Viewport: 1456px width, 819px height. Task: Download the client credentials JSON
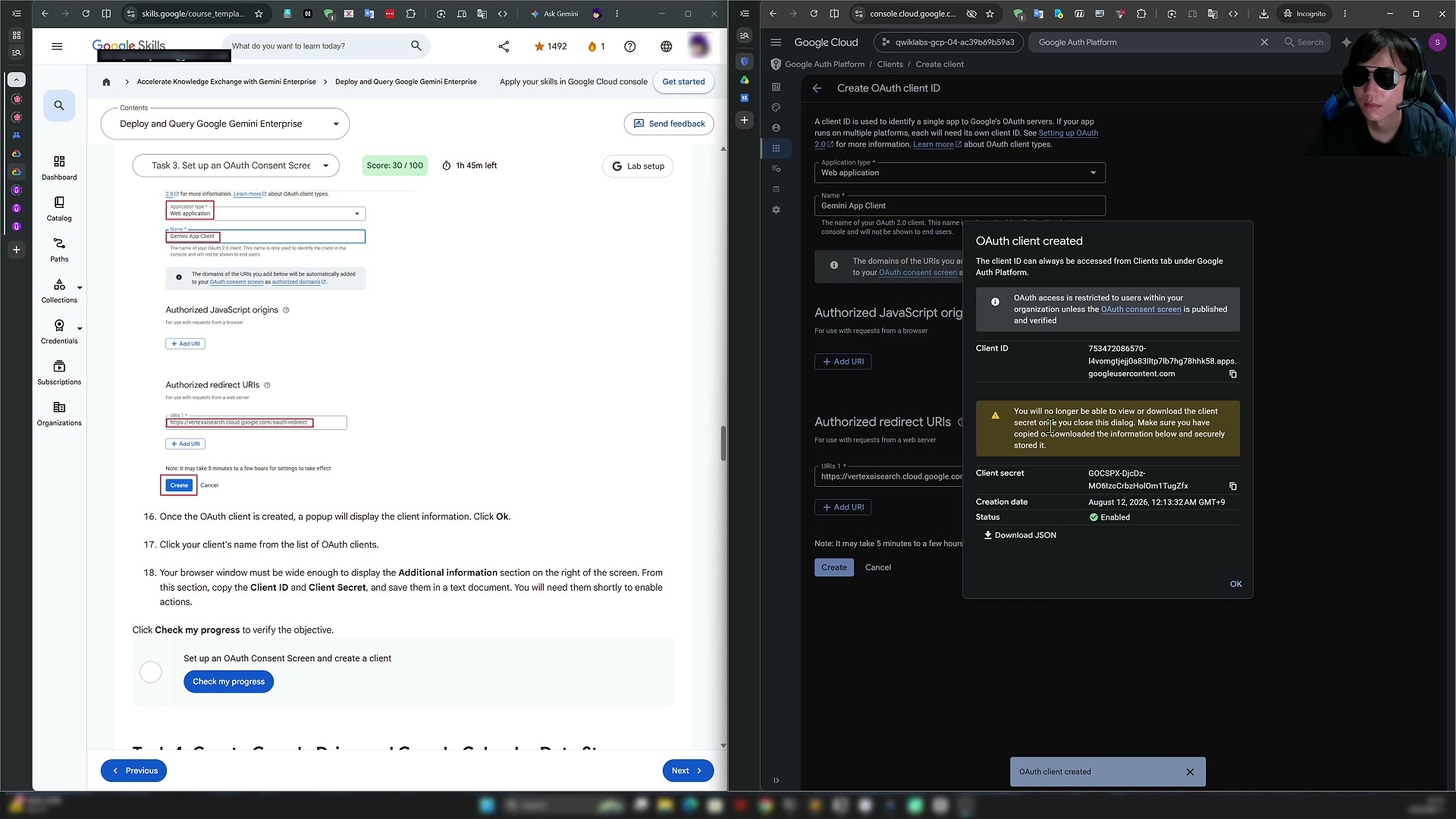click(x=1020, y=535)
